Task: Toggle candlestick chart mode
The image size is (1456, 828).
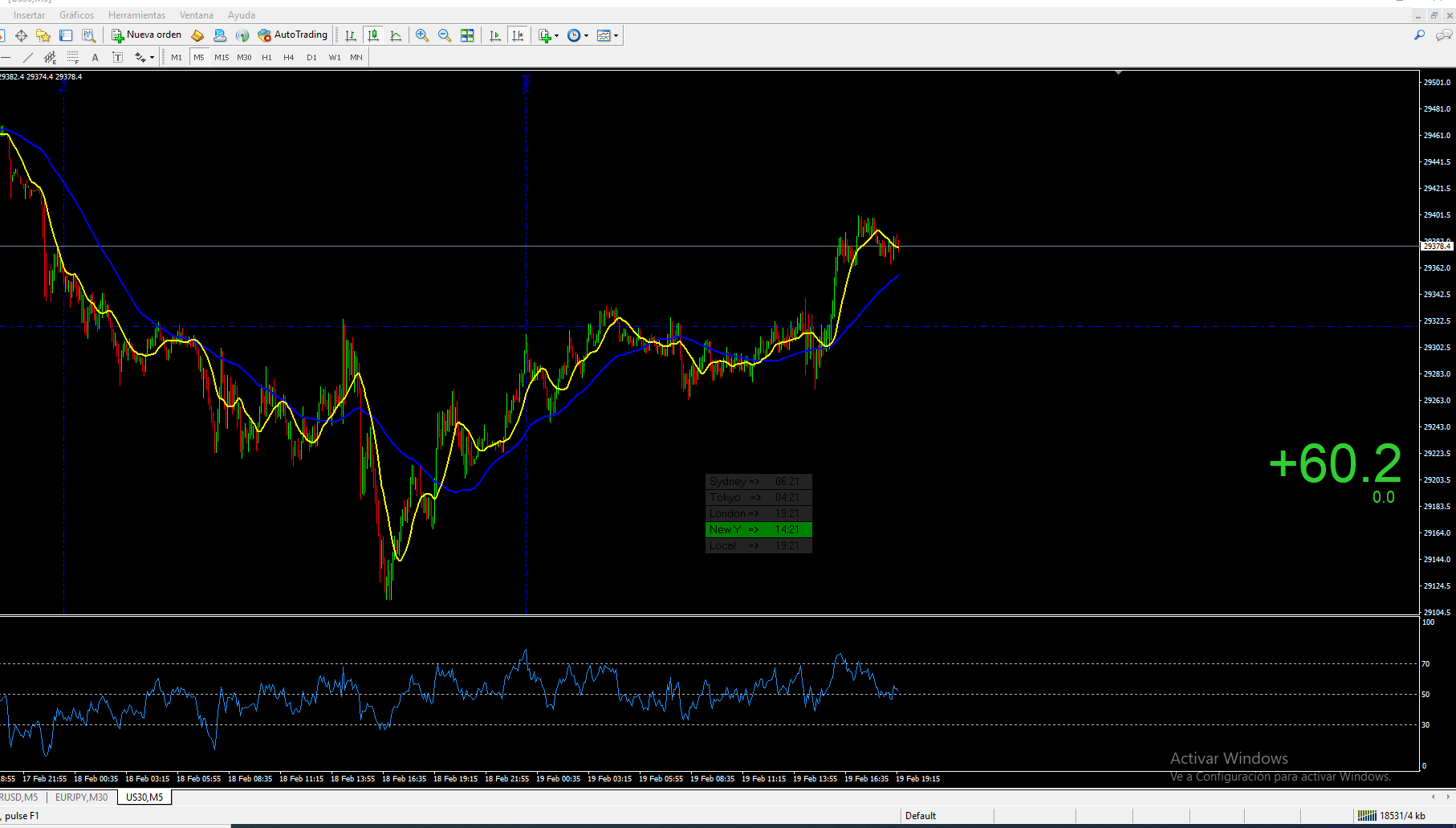Action: tap(373, 35)
